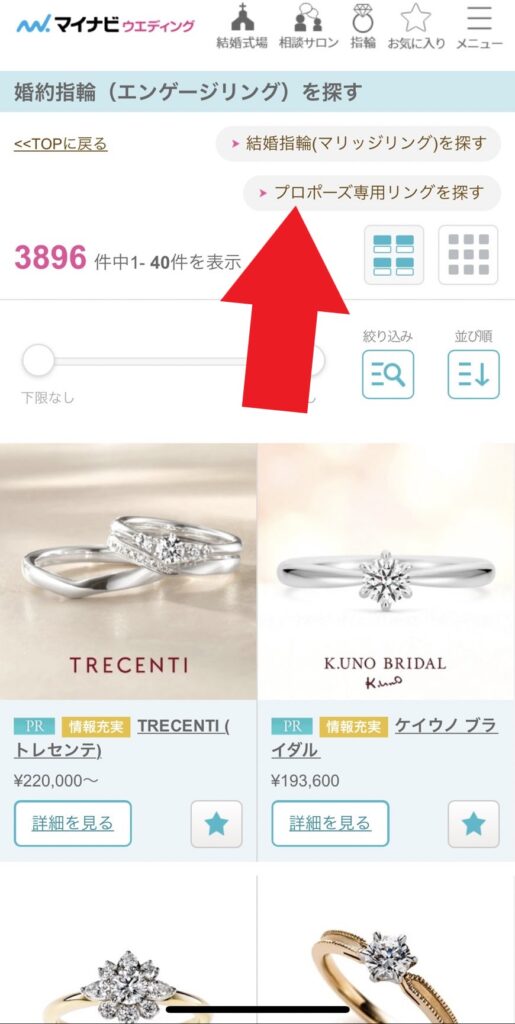Viewport: 515px width, 1024px height.
Task: Click the マイナビウエディング logo
Action: tap(105, 25)
